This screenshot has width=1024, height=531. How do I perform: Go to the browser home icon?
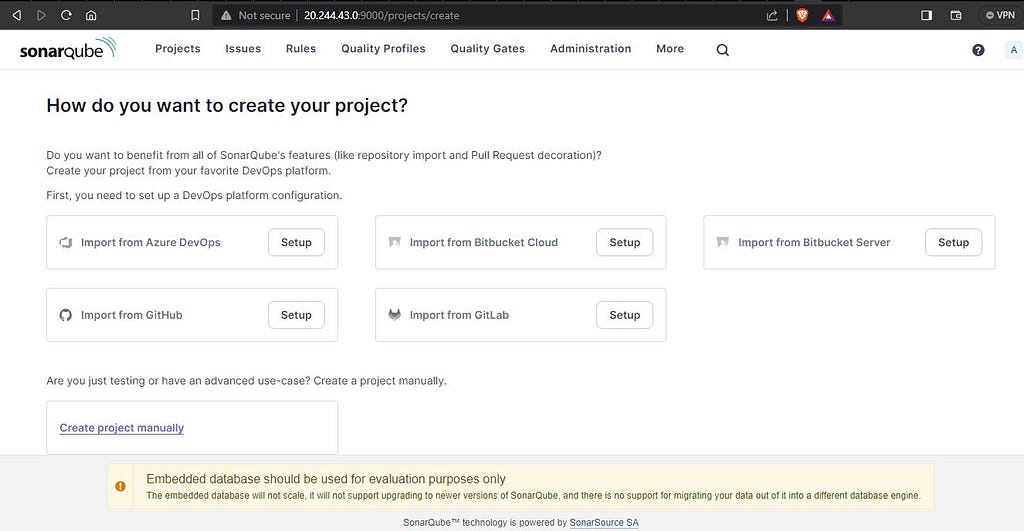point(91,15)
